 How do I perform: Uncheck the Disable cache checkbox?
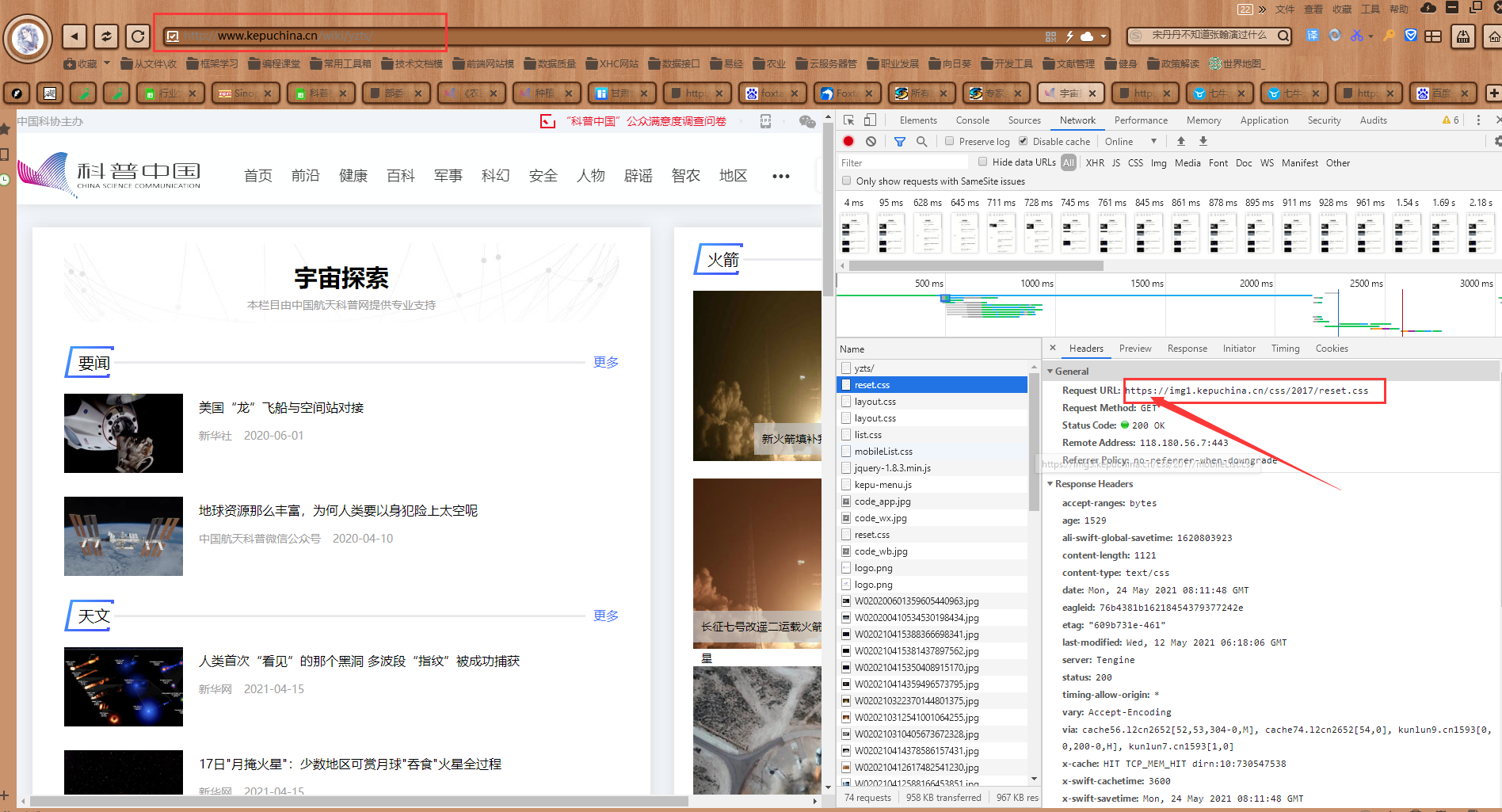pyautogui.click(x=1024, y=141)
